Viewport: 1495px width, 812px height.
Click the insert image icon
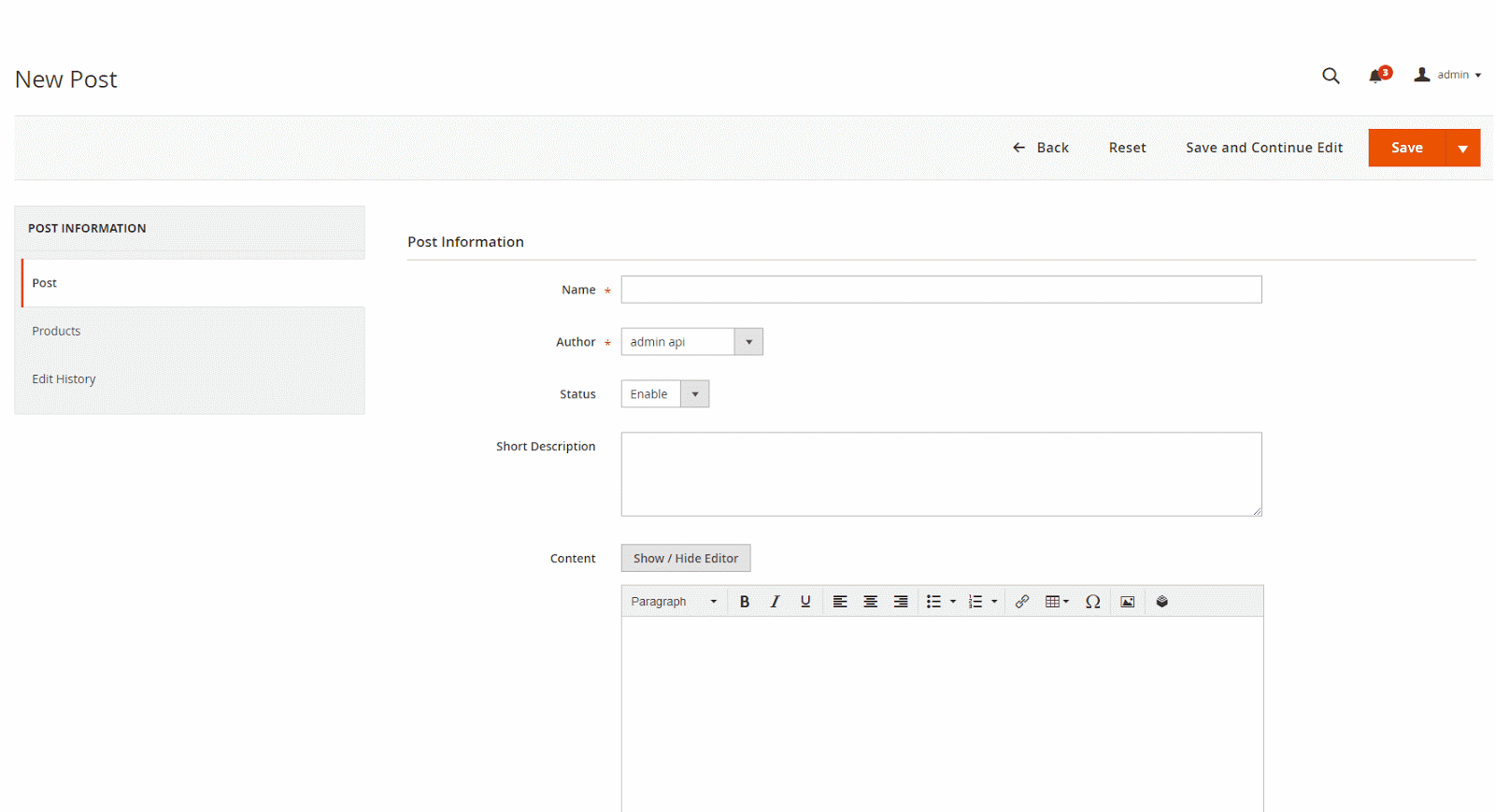(1128, 602)
